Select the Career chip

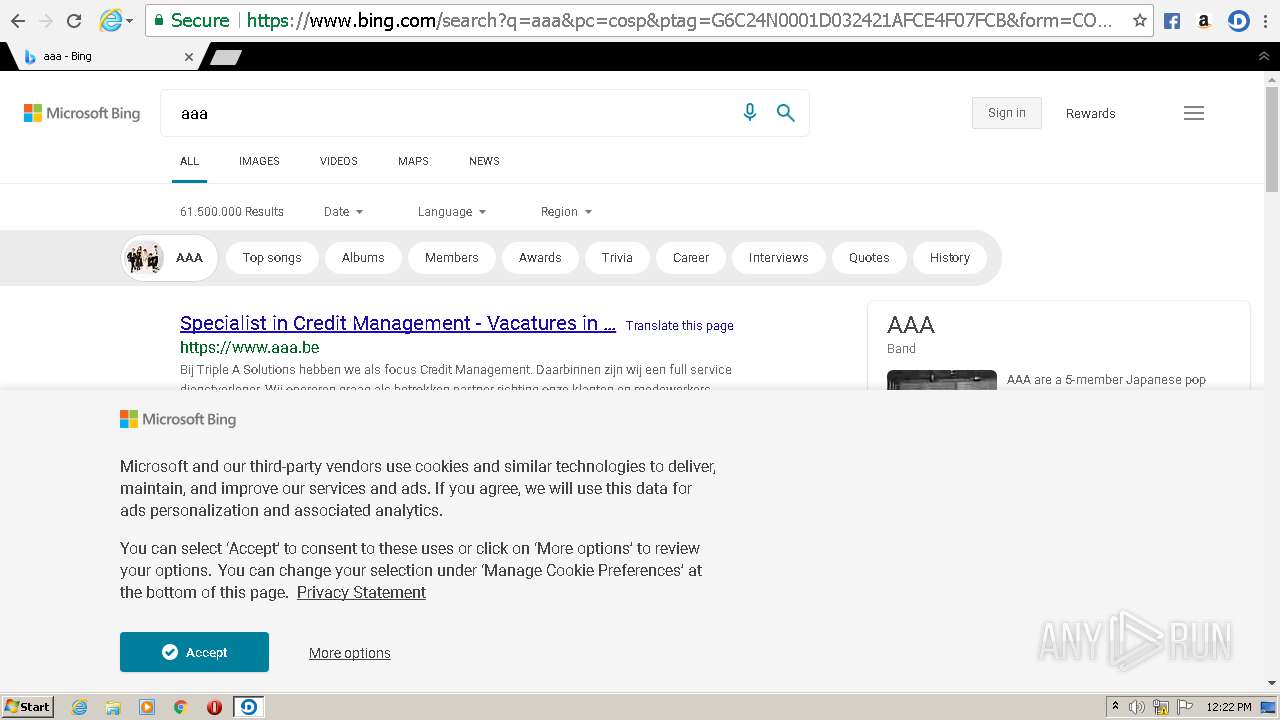[x=691, y=258]
